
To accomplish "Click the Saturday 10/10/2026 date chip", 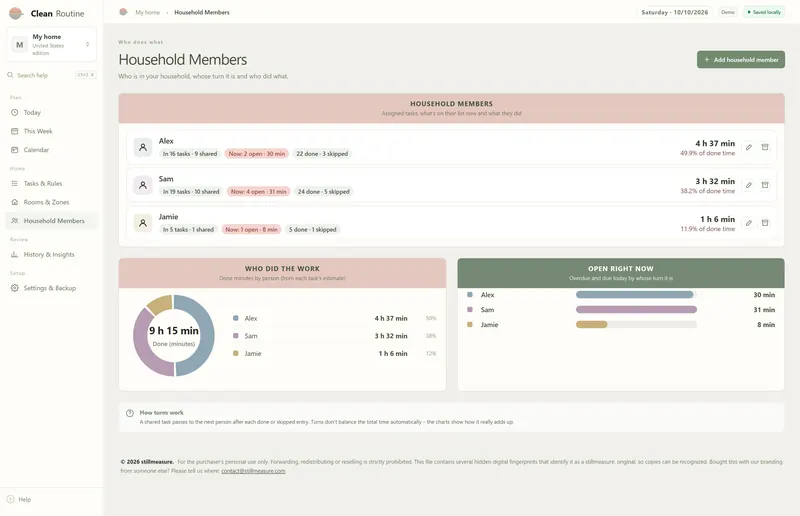I will tap(674, 12).
